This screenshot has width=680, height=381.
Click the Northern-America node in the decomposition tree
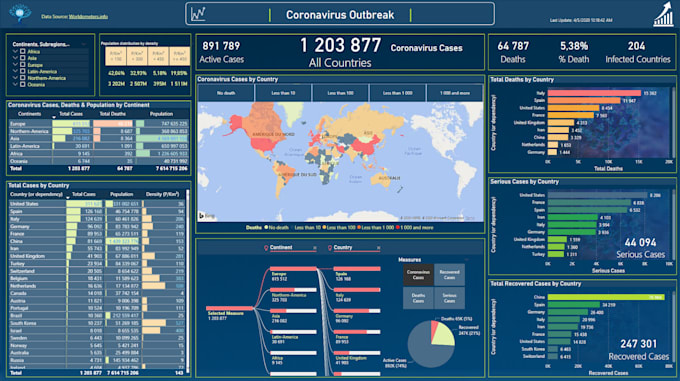(293, 290)
